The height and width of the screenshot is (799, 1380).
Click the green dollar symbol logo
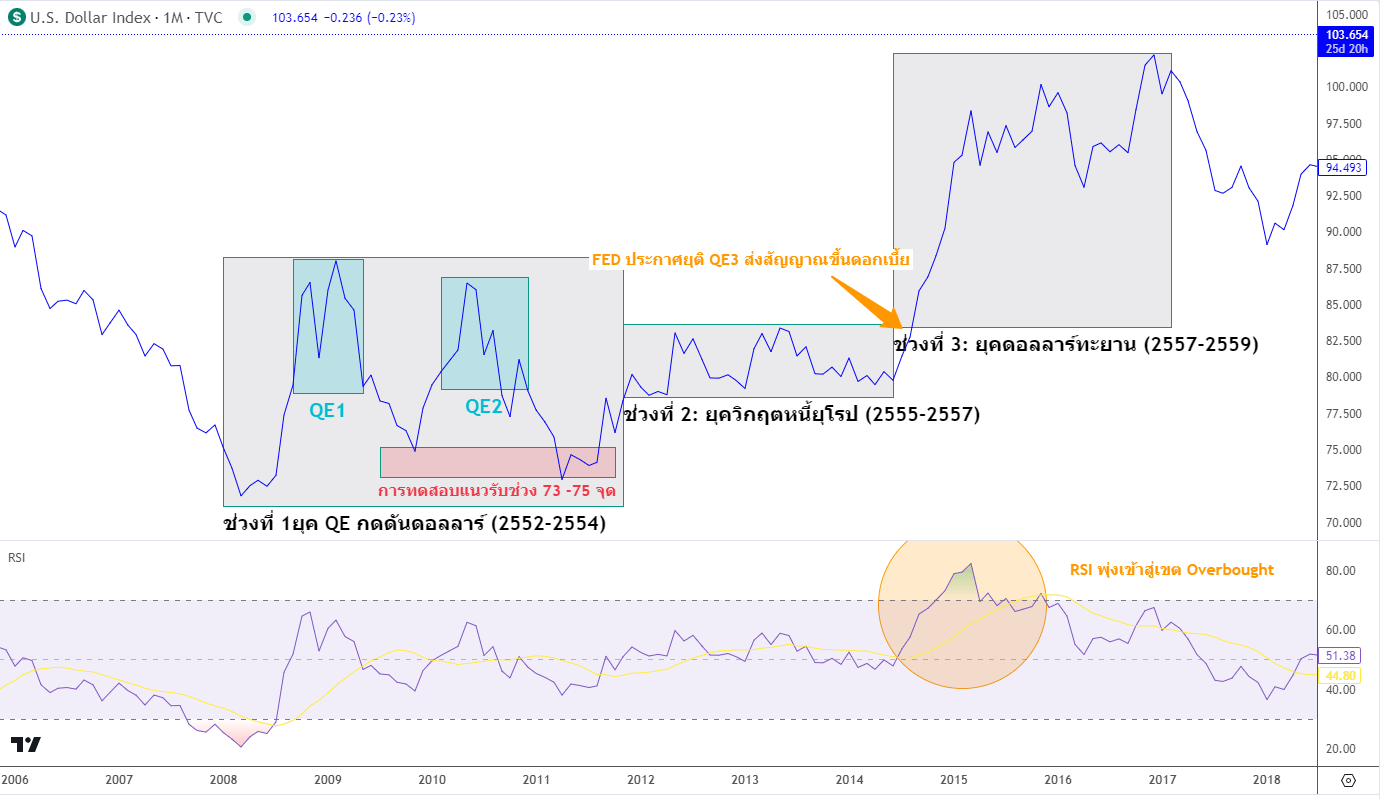[x=18, y=17]
